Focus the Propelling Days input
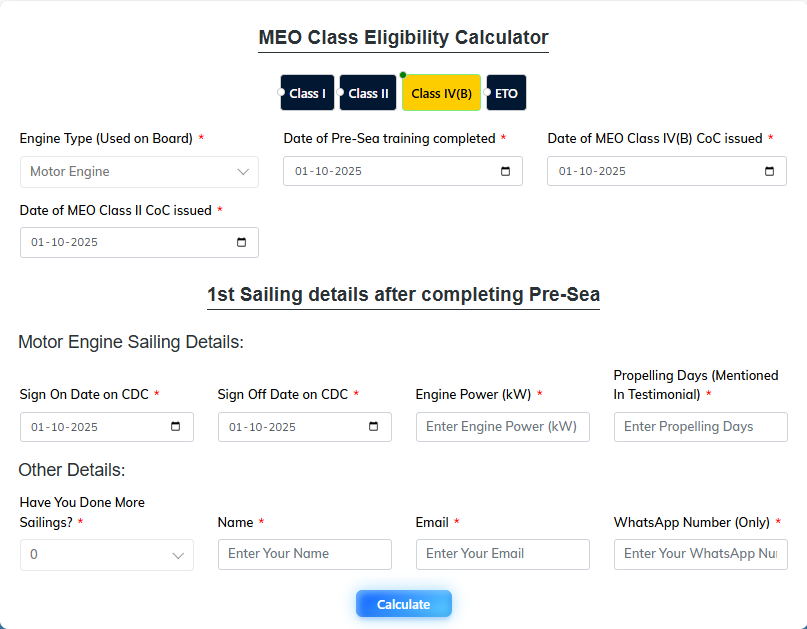807x629 pixels. [x=700, y=427]
